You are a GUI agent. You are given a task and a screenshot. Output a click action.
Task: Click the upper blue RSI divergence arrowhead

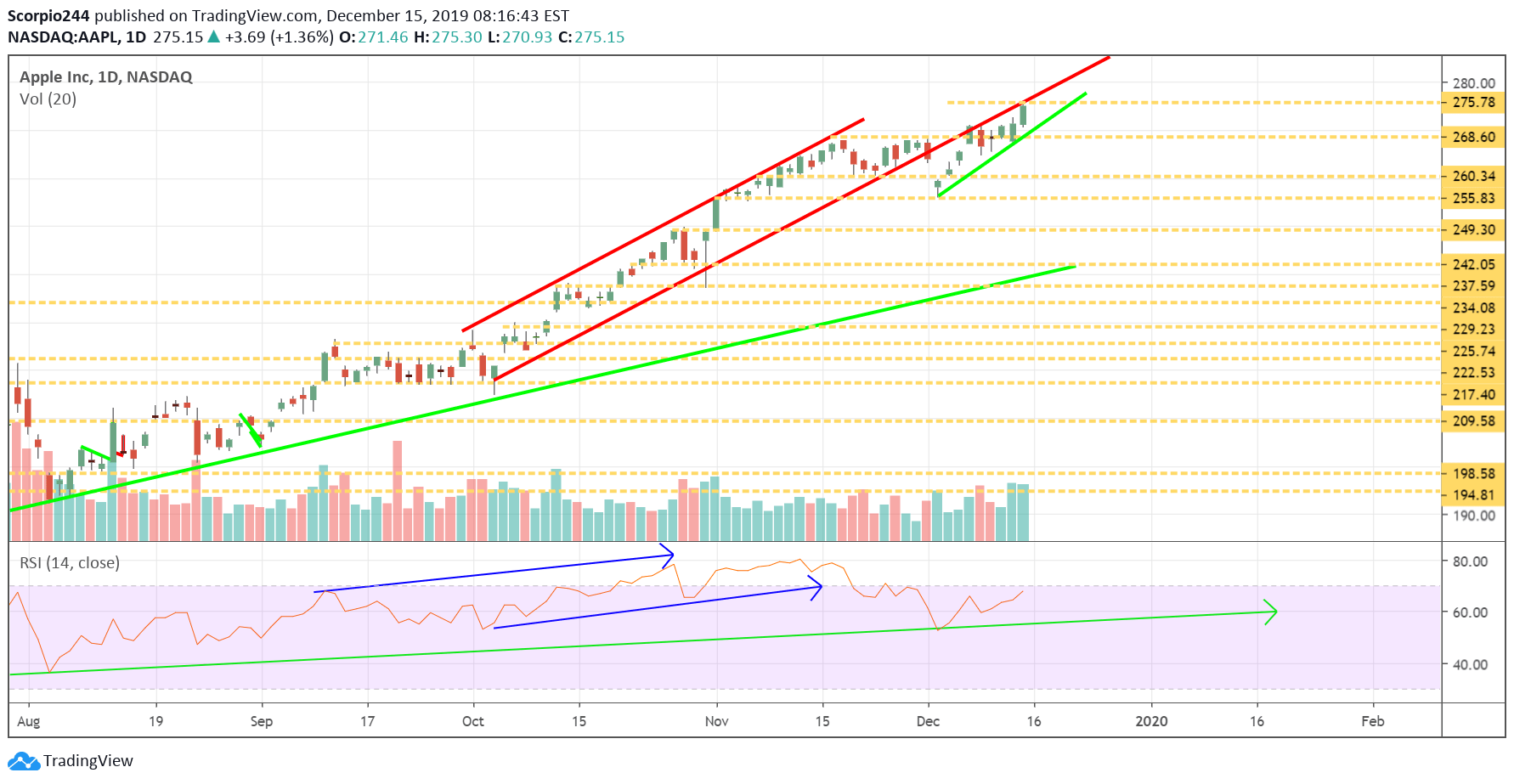pos(668,556)
